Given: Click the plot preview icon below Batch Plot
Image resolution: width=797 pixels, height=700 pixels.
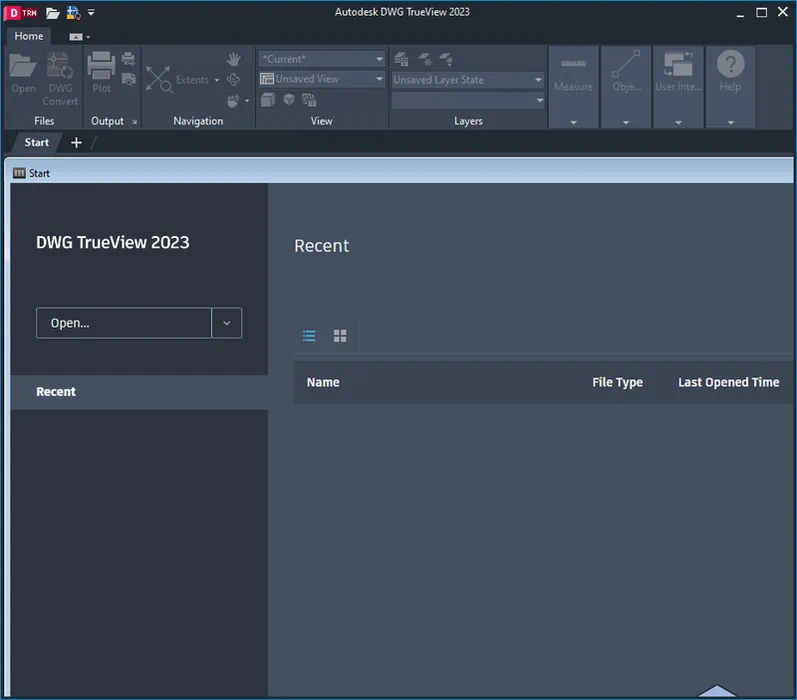Looking at the screenshot, I should click(x=129, y=79).
